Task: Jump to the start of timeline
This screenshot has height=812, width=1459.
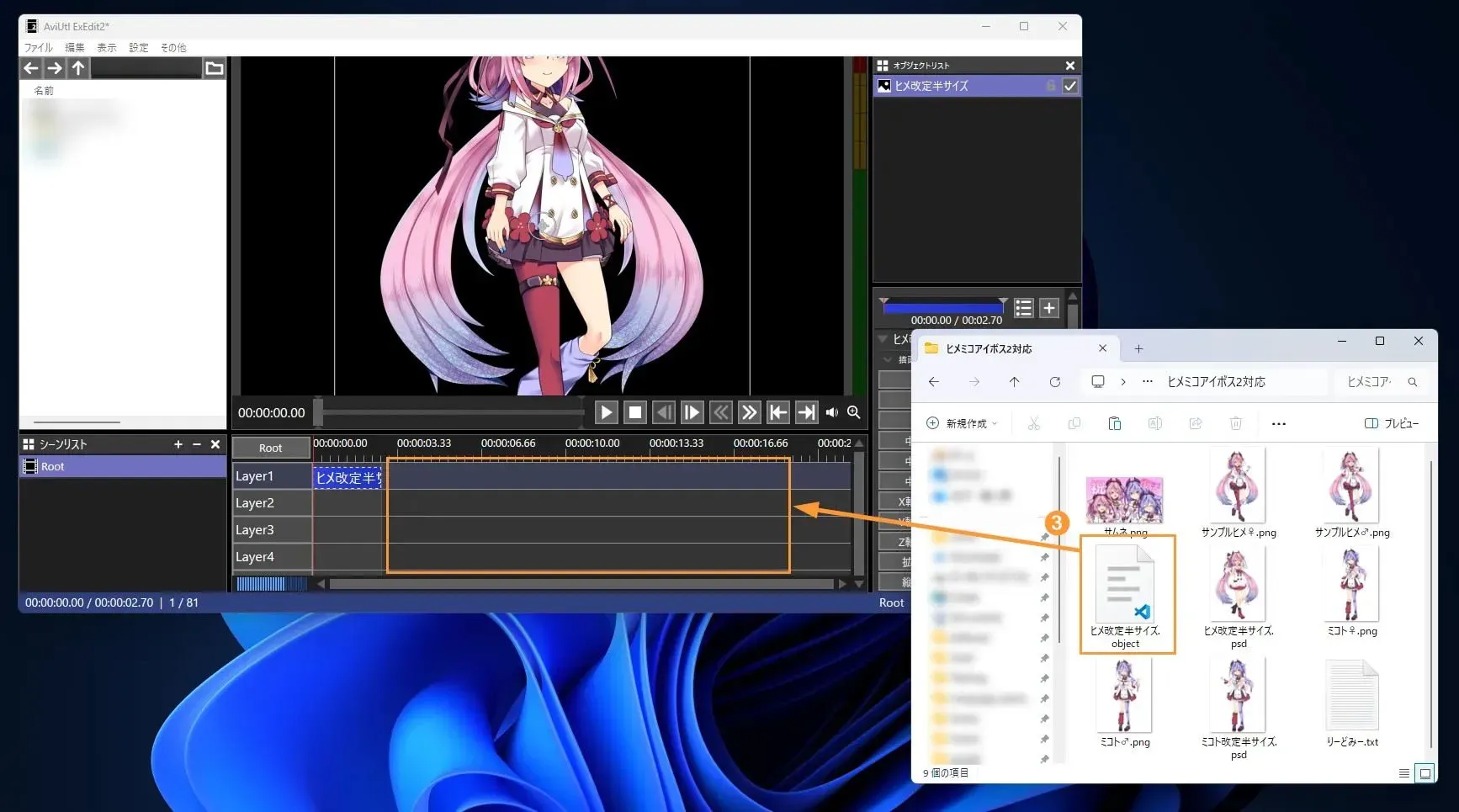Action: [x=778, y=412]
